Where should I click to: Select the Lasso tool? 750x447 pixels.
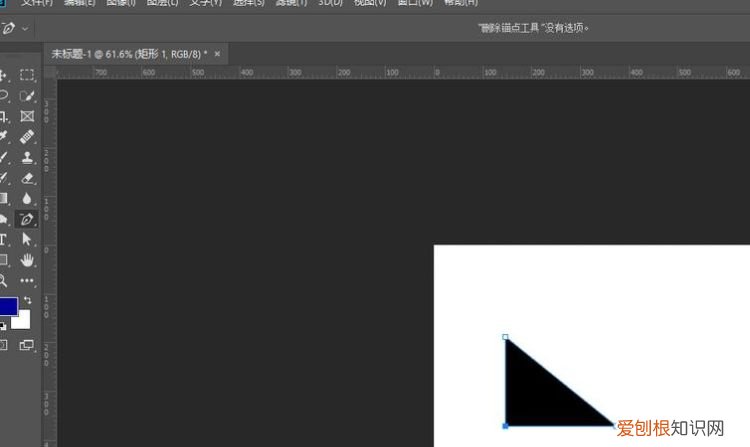point(3,95)
